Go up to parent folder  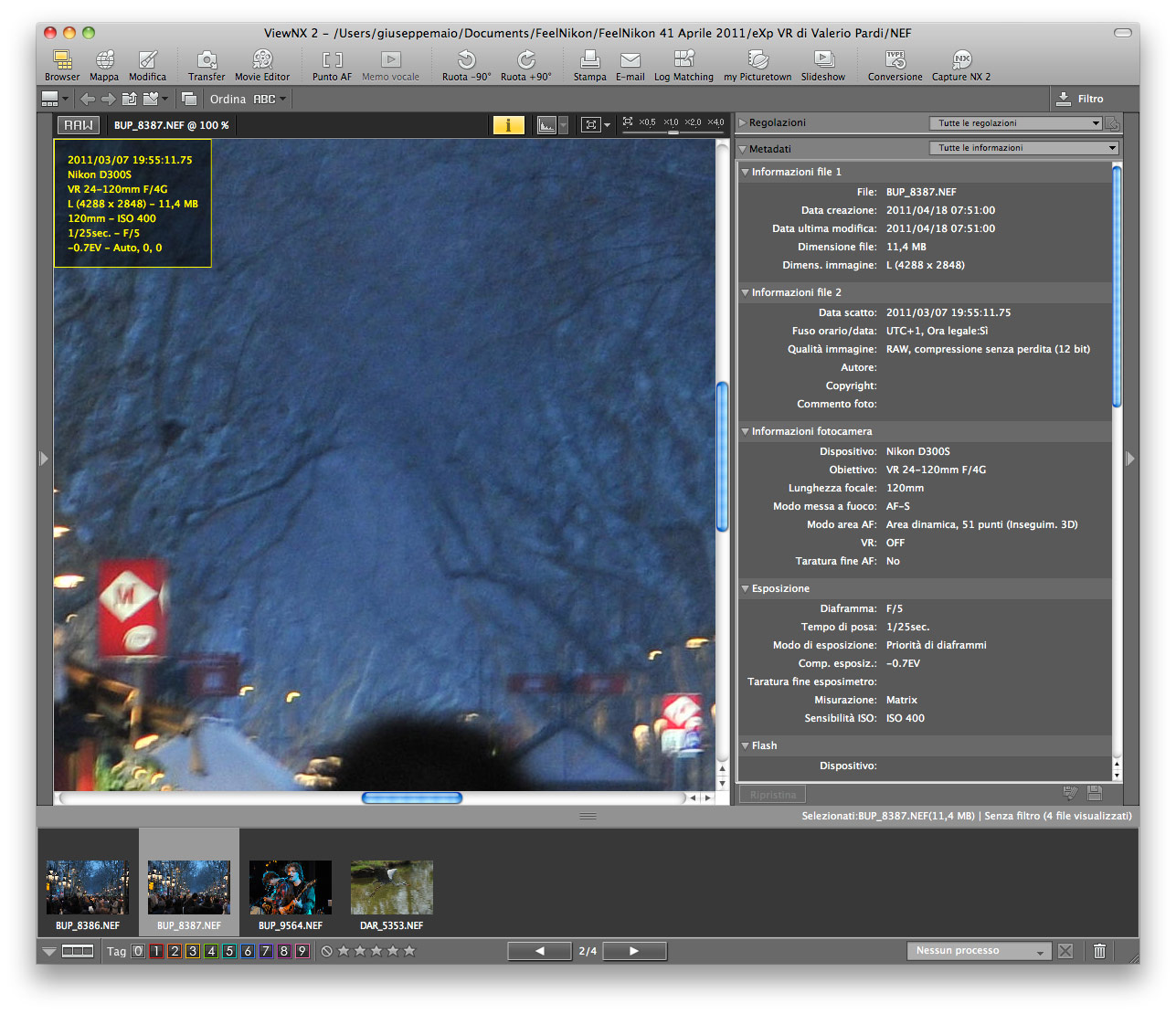click(129, 99)
